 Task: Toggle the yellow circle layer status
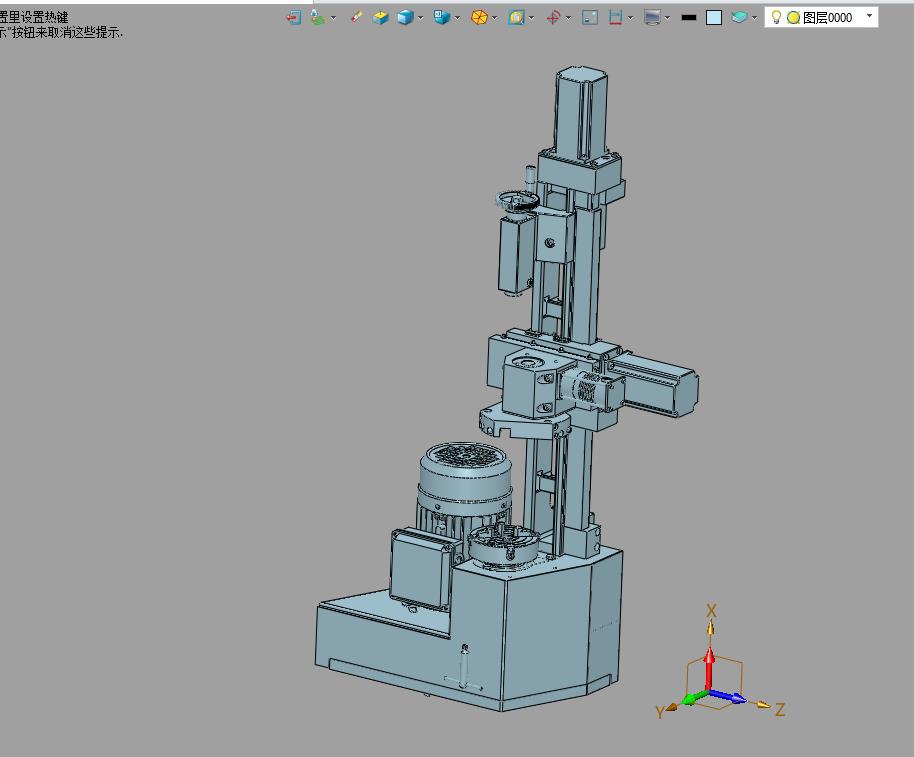pos(793,17)
